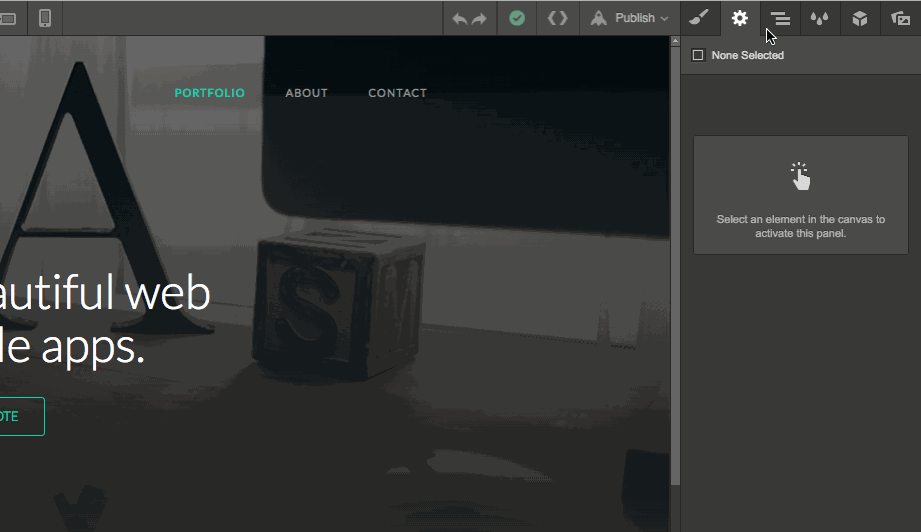The height and width of the screenshot is (532, 921).
Task: Select the ABOUT nav link
Action: pyautogui.click(x=307, y=93)
